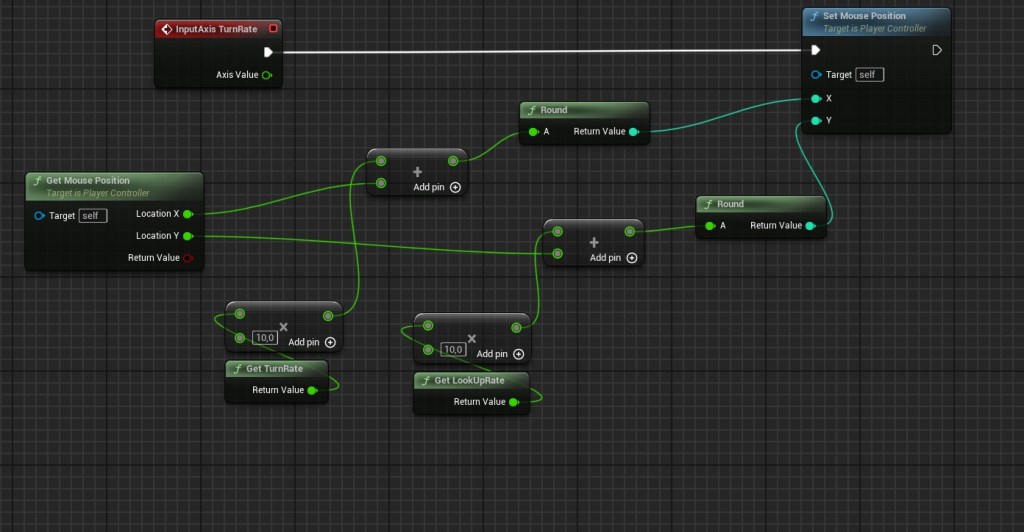
Task: Click the Y input pin on Set Mouse Position
Action: pos(816,121)
